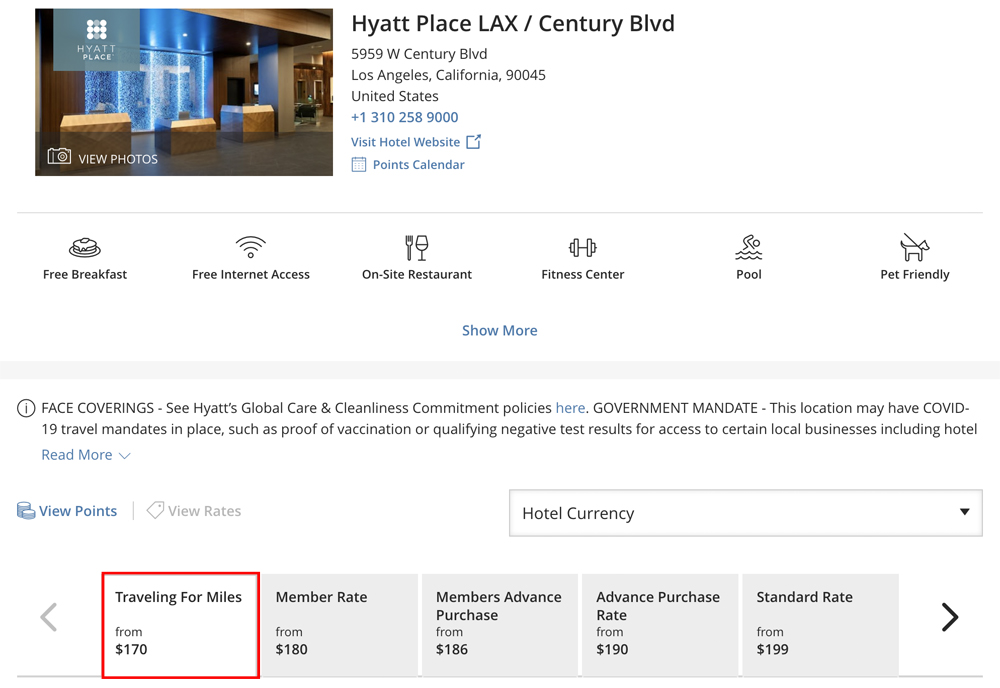Click the Pool swimmer icon

tap(749, 247)
